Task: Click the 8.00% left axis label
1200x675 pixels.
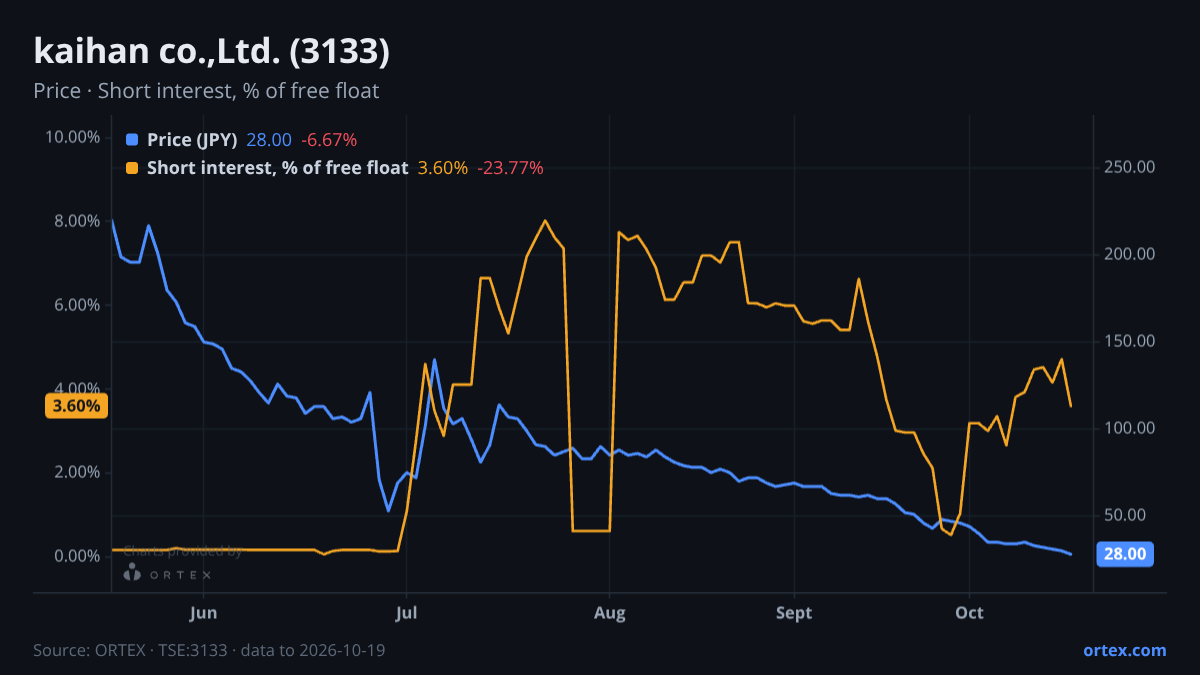Action: (x=77, y=221)
